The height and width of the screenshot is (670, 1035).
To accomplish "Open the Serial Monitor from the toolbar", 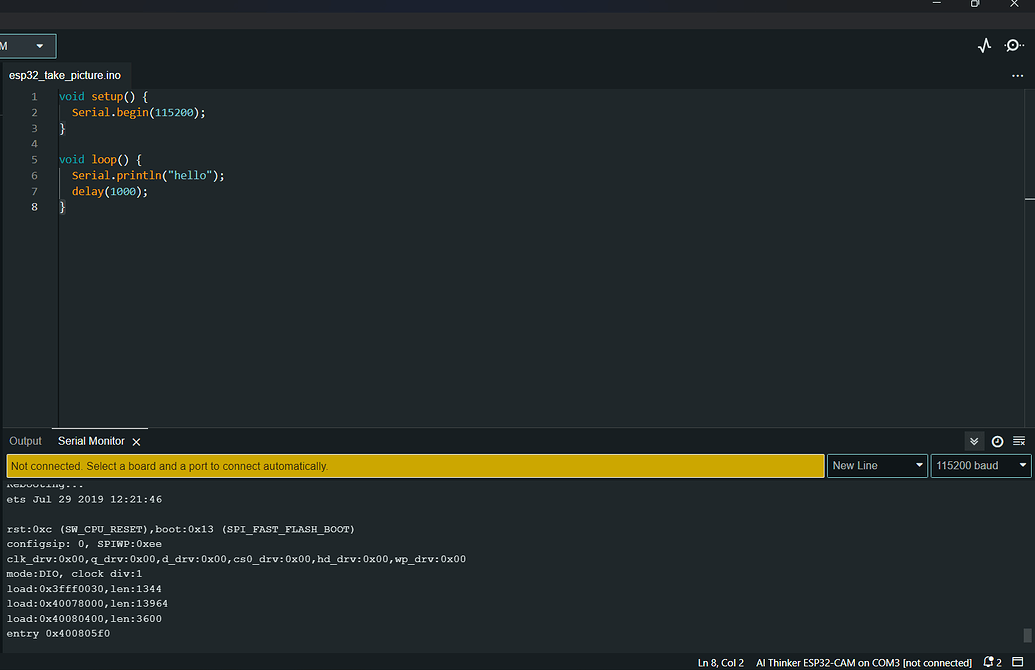I will click(x=1013, y=45).
